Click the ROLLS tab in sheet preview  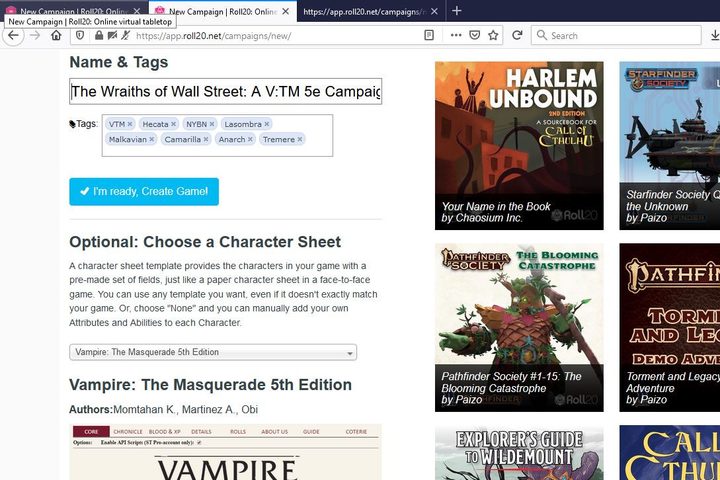tap(238, 432)
